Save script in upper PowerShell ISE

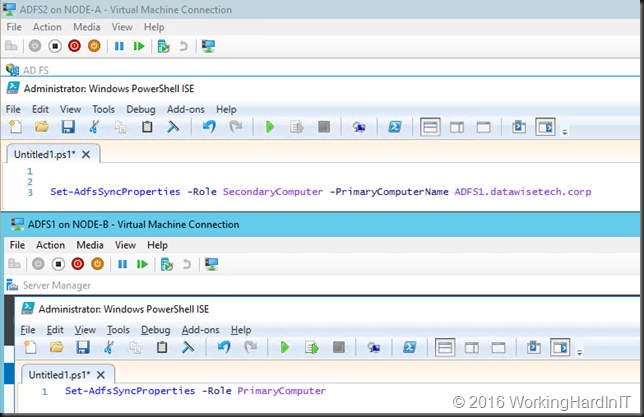(68, 127)
